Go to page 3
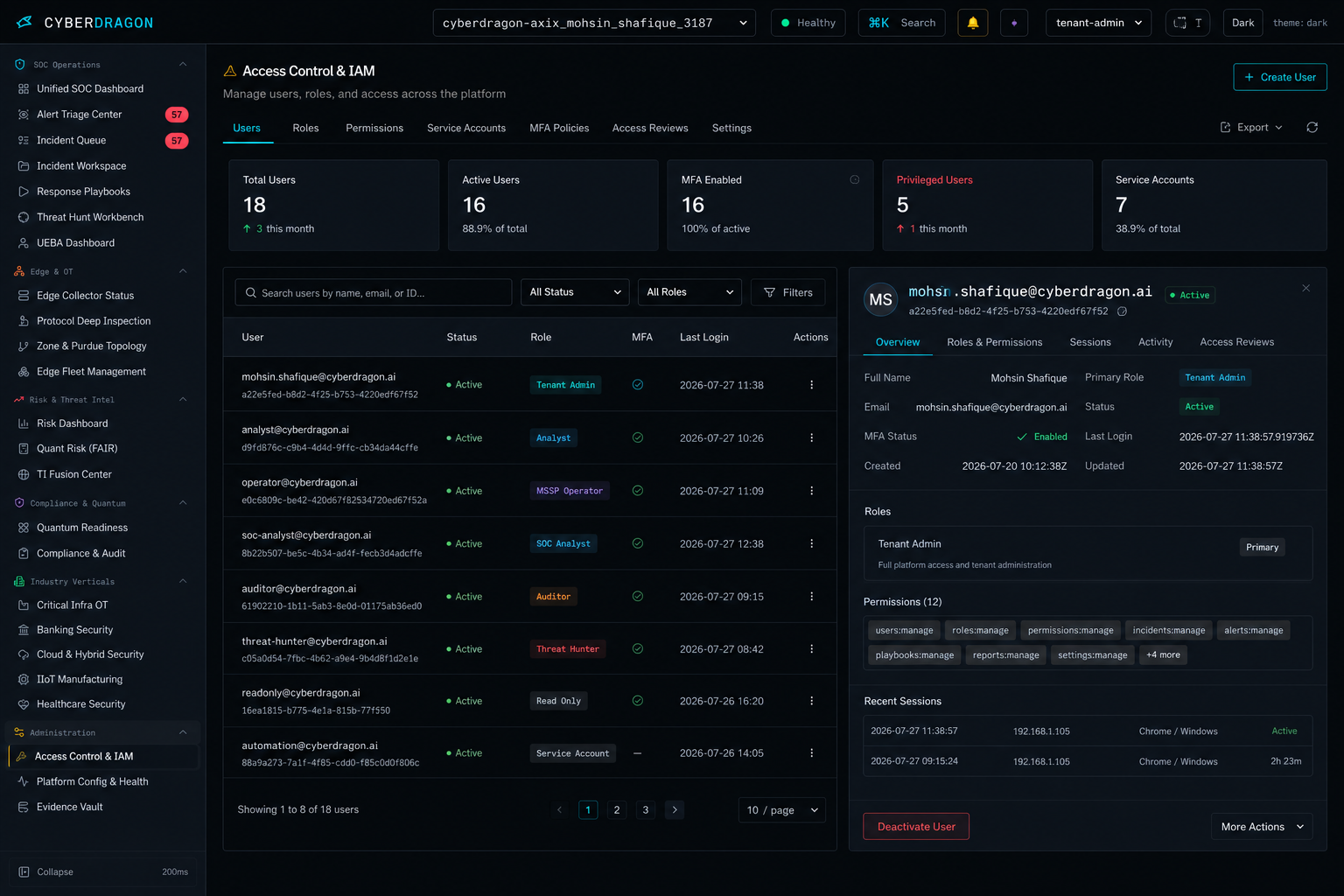 (646, 809)
